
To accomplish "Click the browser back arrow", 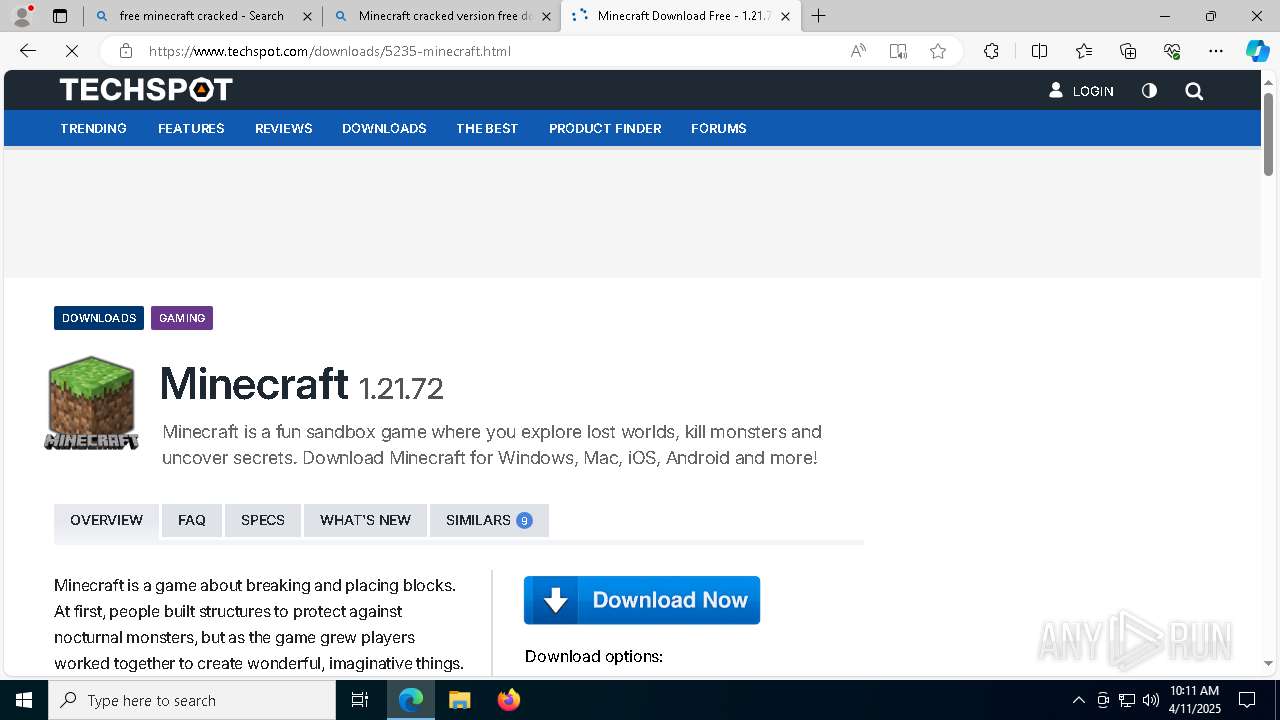I will 28,51.
